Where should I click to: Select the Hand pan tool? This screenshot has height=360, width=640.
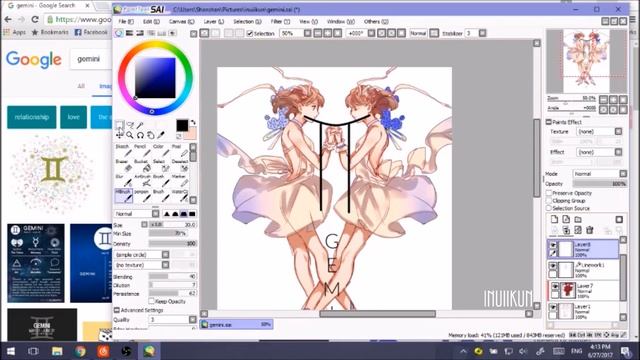(151, 135)
